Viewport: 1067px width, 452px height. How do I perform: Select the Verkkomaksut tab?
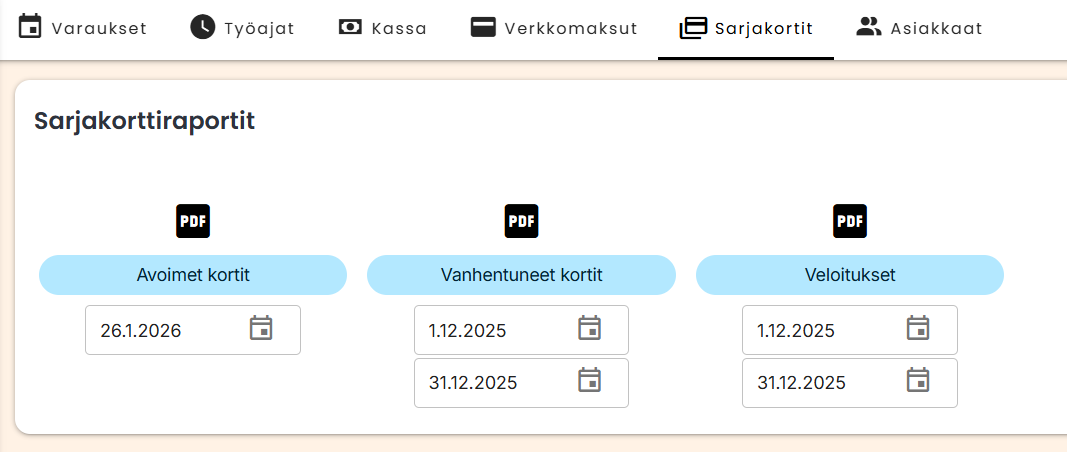[554, 28]
